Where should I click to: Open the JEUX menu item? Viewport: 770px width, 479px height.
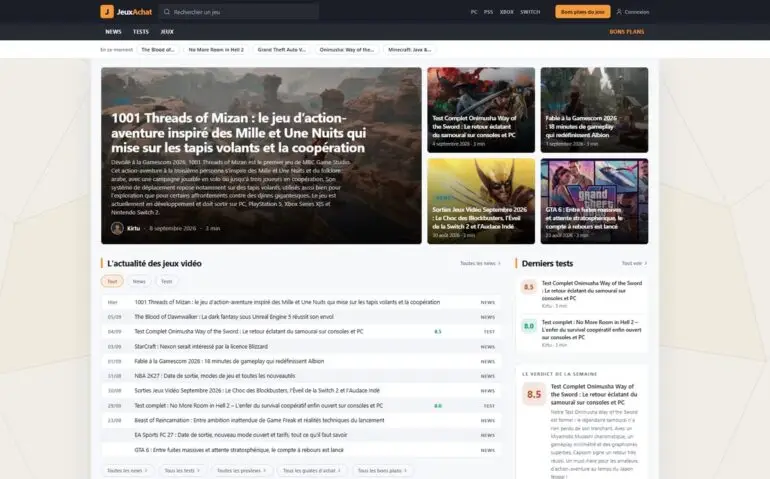tap(167, 31)
